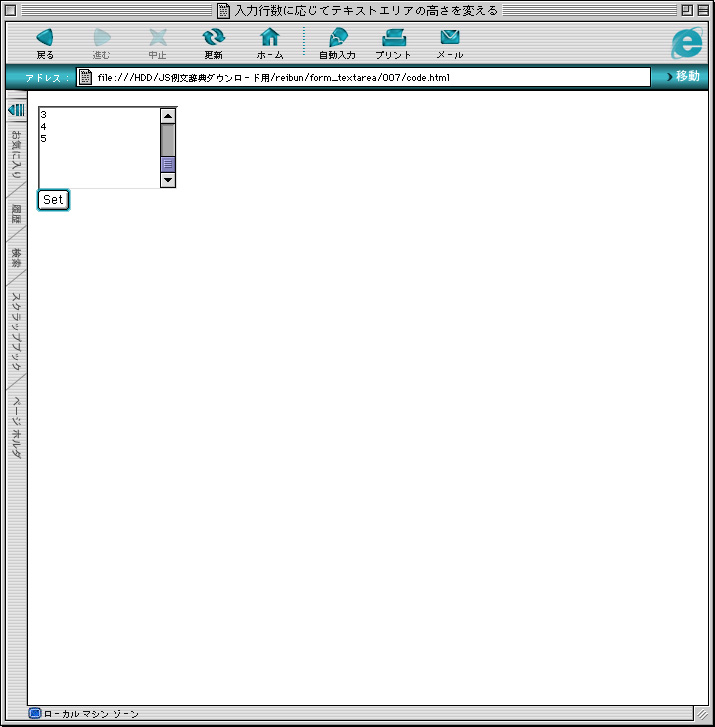Viewport: 715px width, 727px height.
Task: Click the 進む forward arrow
Action: pyautogui.click(x=102, y=44)
